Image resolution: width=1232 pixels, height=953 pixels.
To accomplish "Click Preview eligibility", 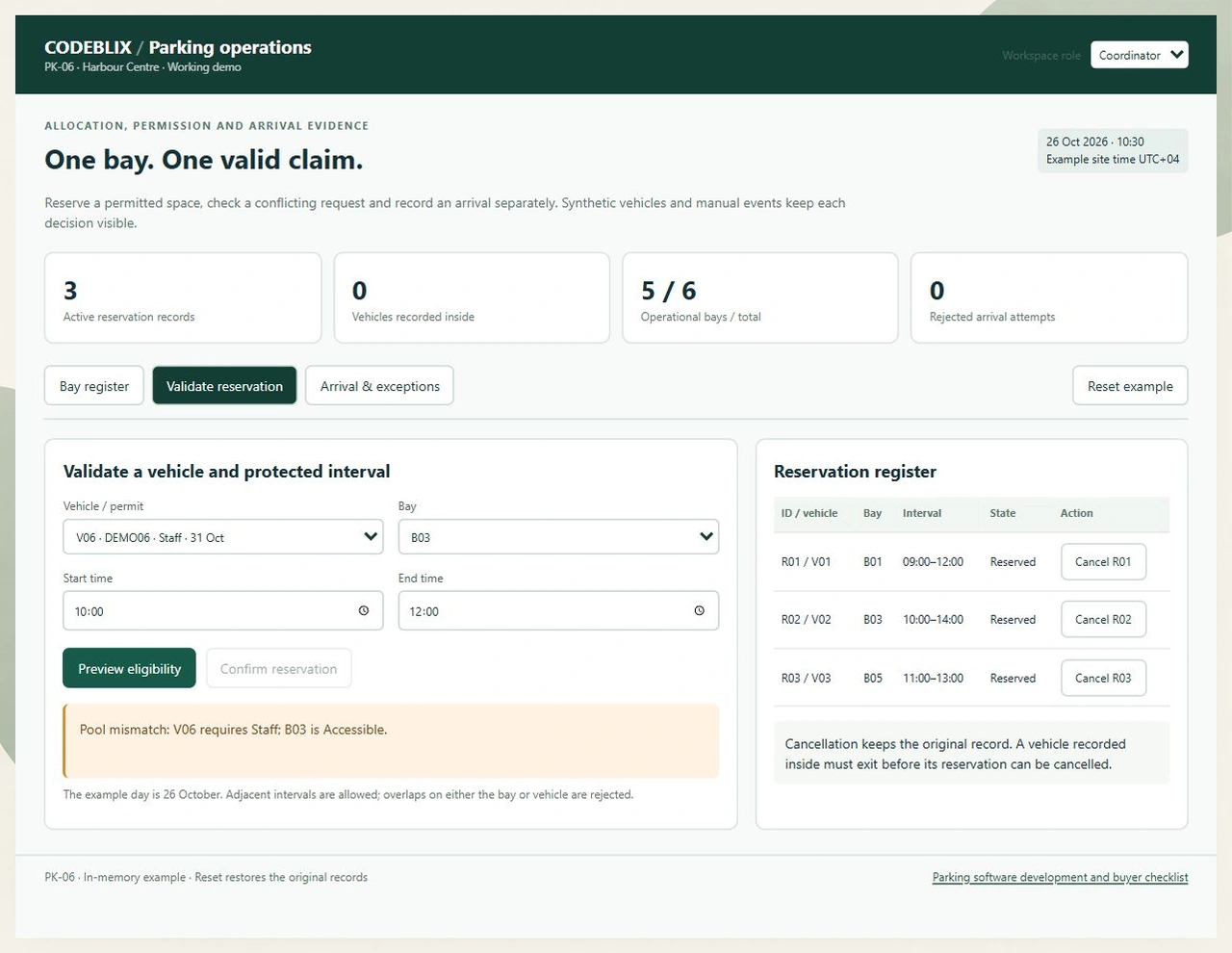I will click(x=129, y=668).
